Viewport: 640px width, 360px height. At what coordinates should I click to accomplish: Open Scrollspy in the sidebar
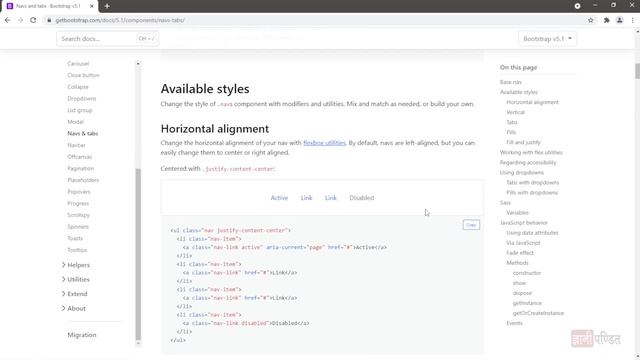78,215
